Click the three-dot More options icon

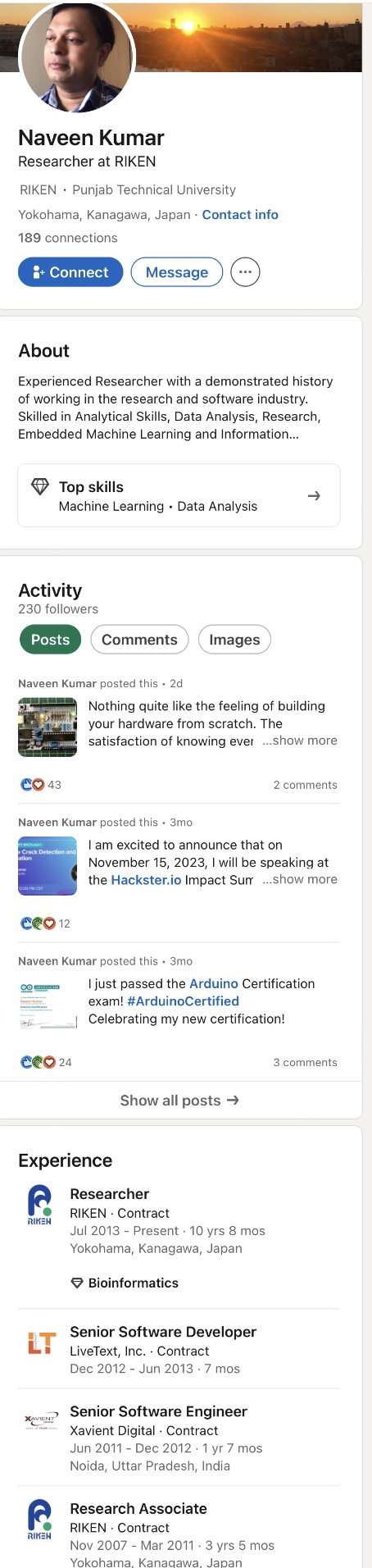coord(245,272)
